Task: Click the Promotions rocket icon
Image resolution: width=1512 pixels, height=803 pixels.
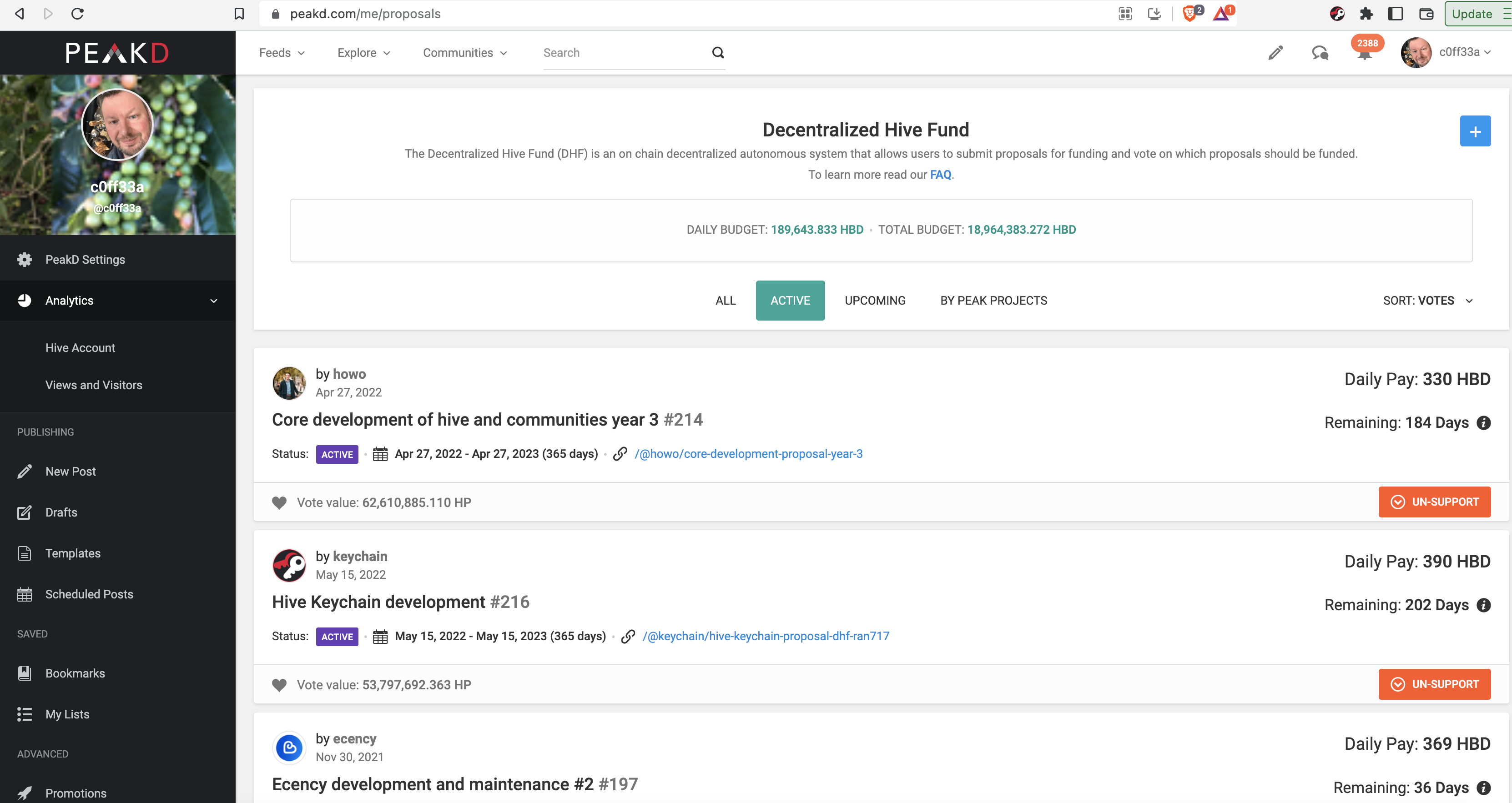Action: click(x=25, y=793)
